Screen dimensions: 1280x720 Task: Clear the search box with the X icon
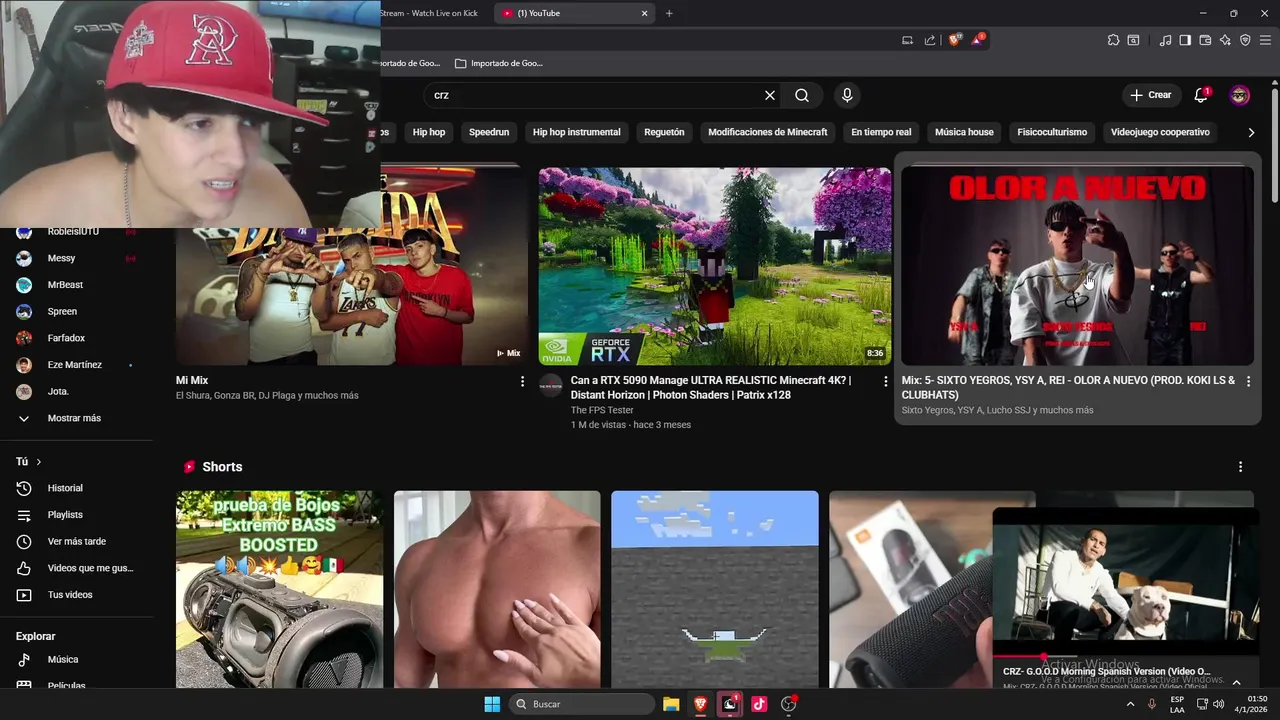tap(770, 95)
